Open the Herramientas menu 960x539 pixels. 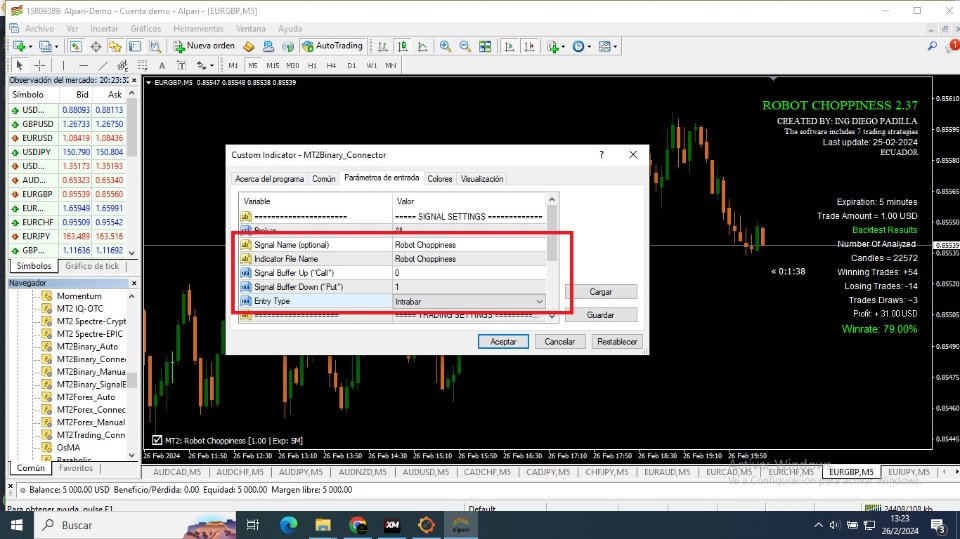pyautogui.click(x=198, y=28)
